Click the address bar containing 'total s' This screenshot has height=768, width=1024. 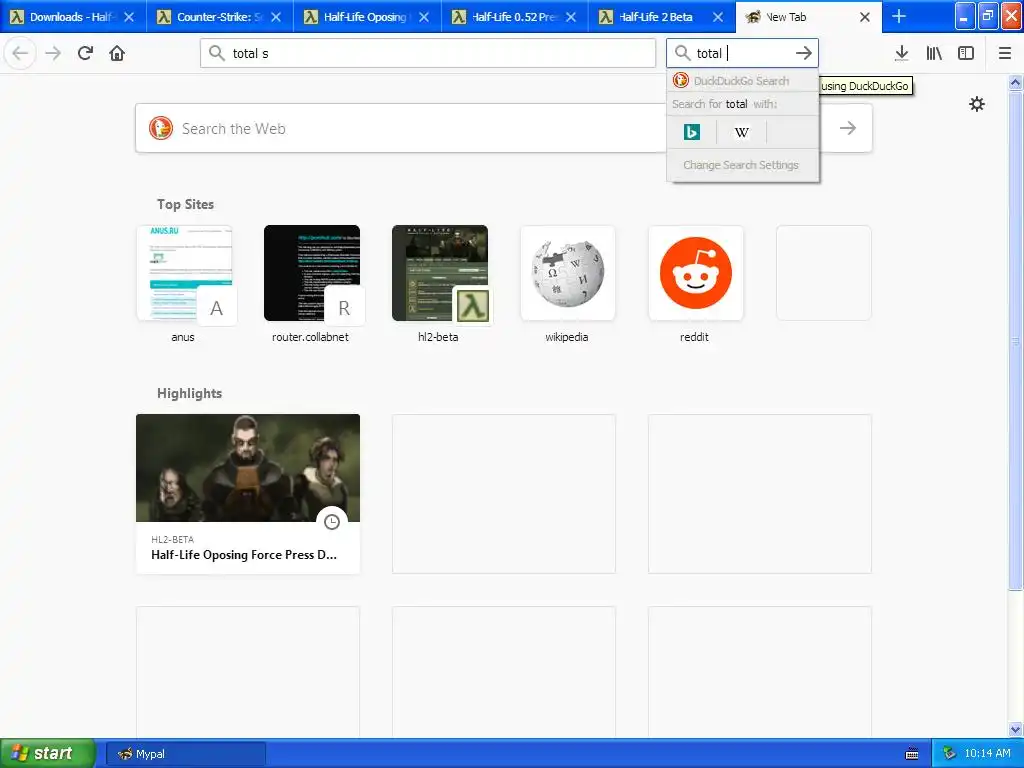(x=428, y=53)
